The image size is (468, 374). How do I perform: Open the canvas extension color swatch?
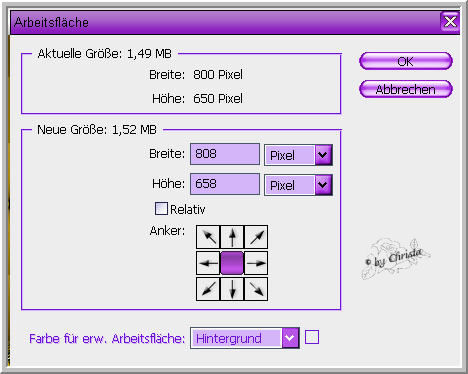coord(312,337)
